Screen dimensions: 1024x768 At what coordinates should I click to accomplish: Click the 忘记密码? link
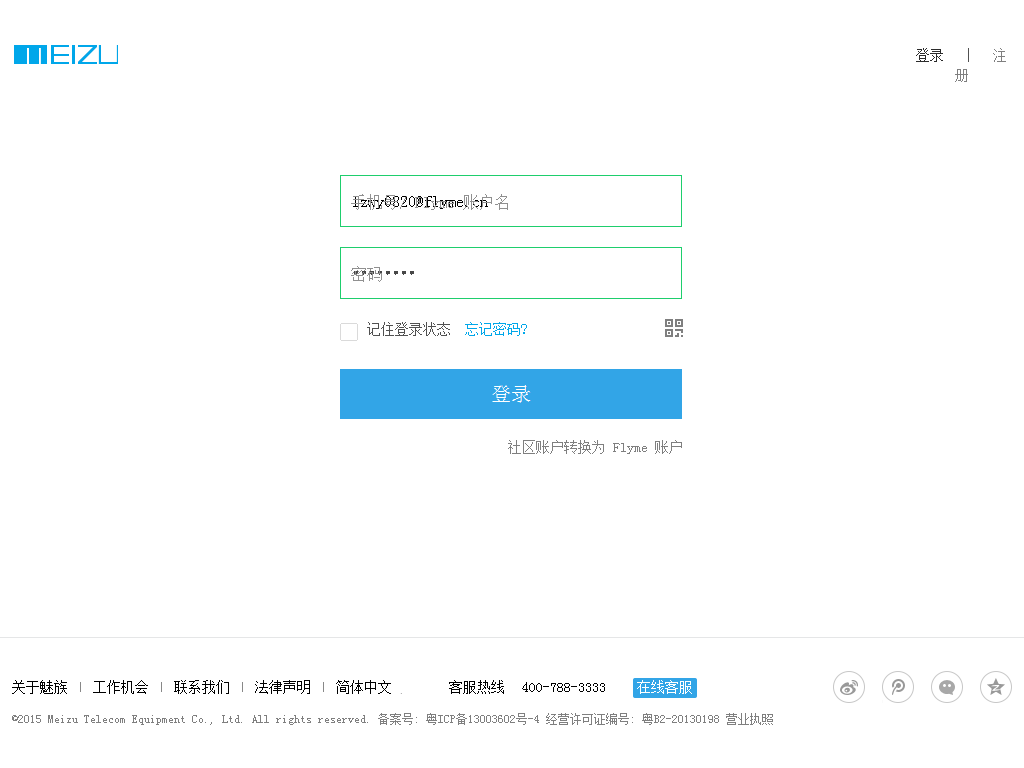tap(496, 329)
